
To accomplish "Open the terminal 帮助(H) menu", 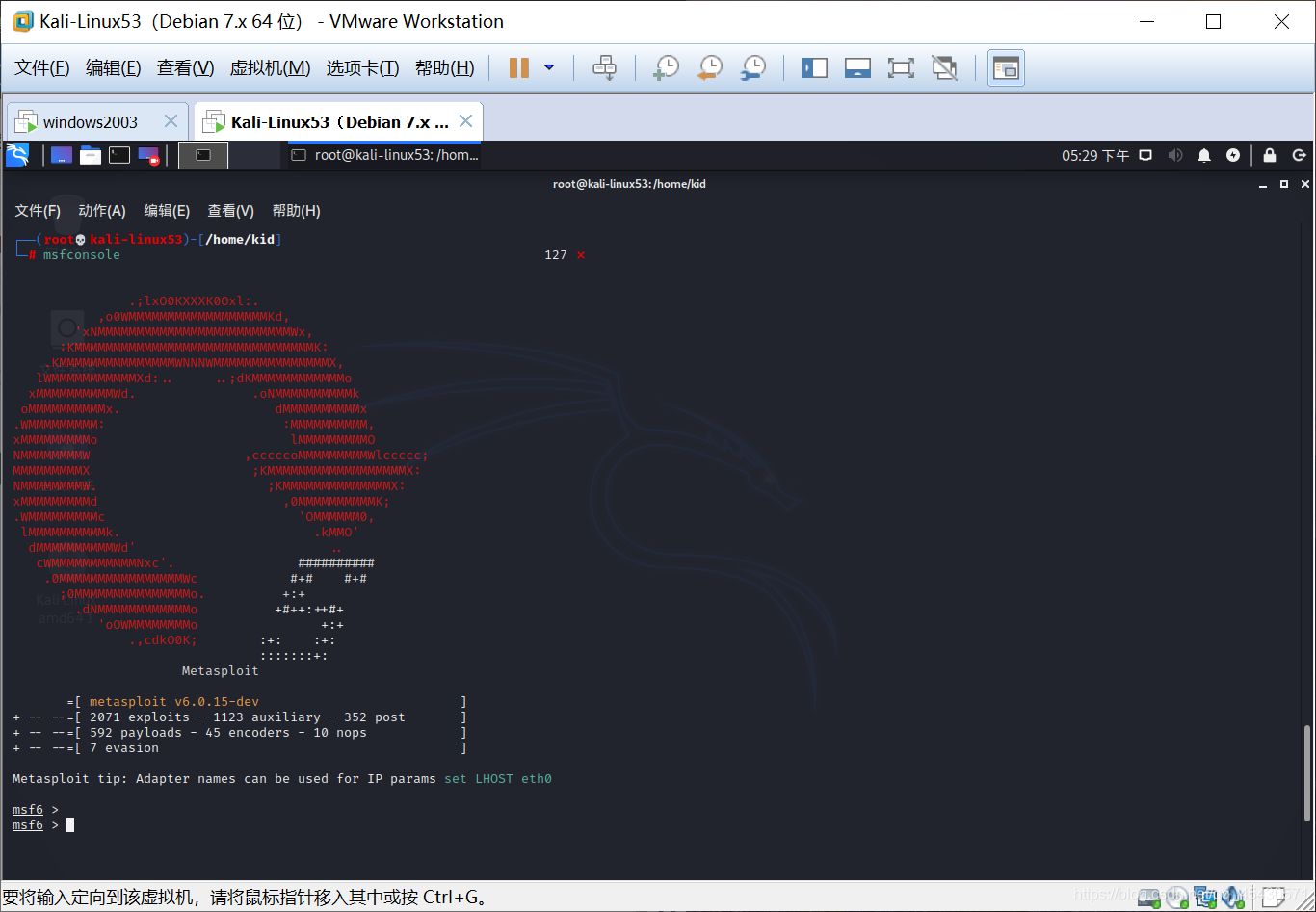I will pos(296,211).
